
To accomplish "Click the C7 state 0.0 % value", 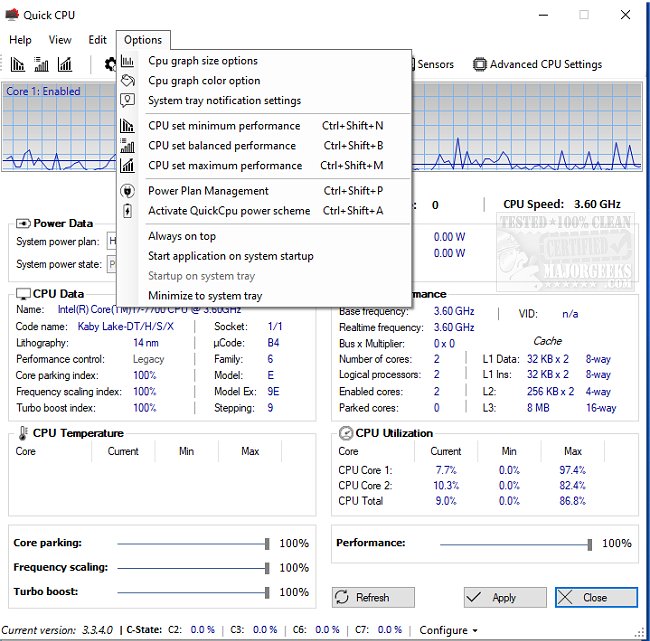I will click(x=390, y=630).
